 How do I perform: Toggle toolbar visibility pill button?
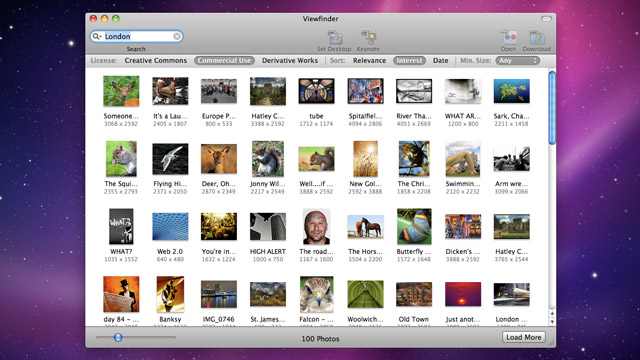pos(546,19)
